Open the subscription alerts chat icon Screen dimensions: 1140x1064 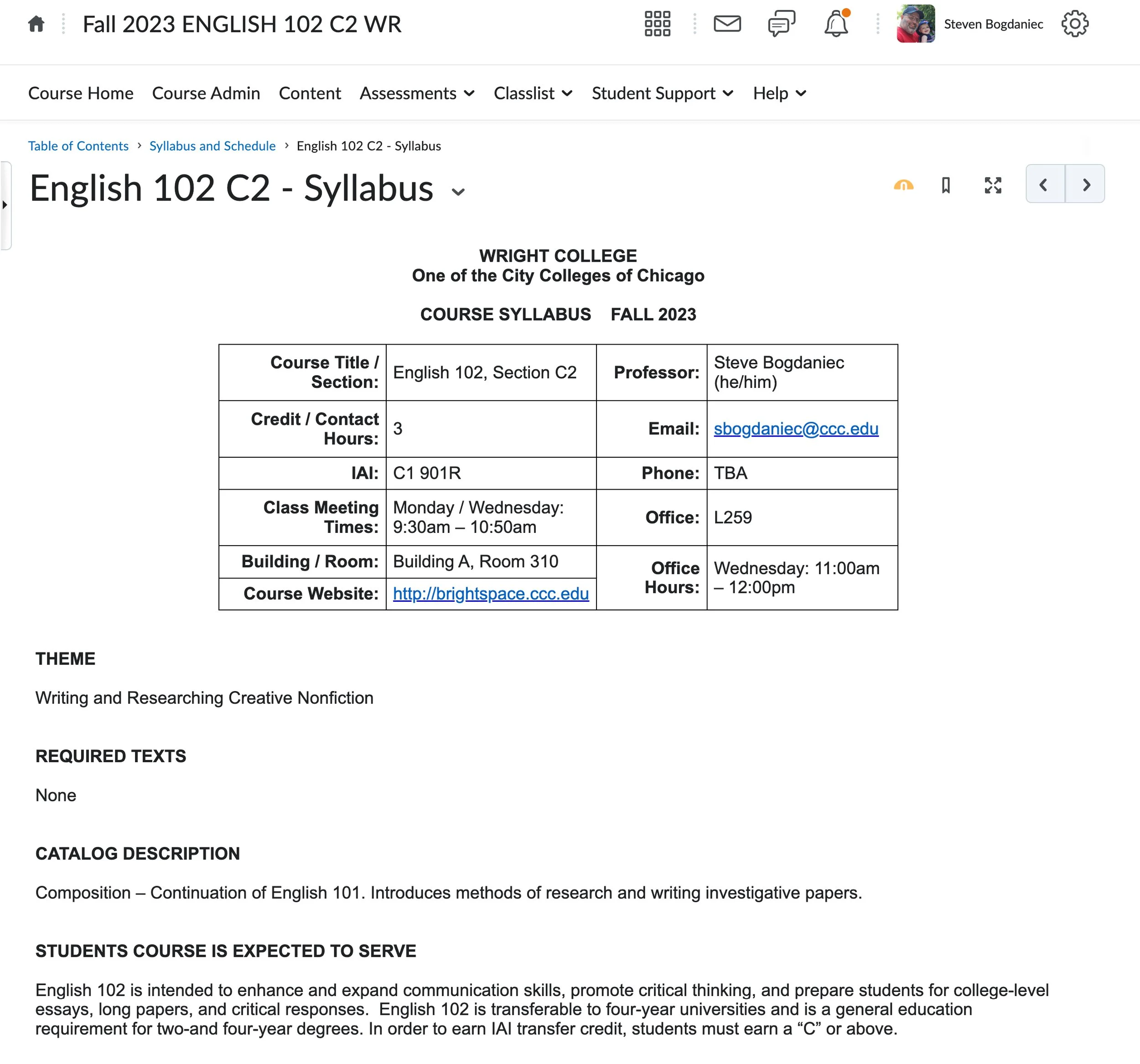click(781, 24)
